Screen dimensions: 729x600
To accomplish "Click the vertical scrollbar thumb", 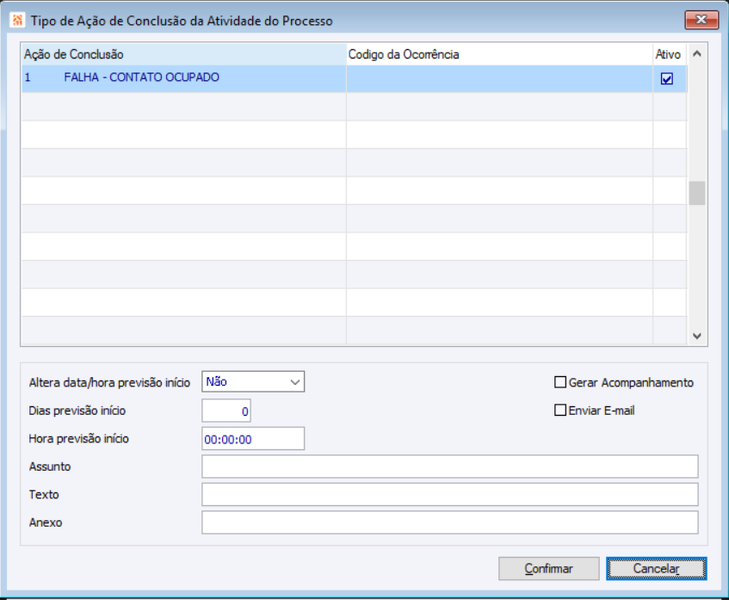I will pos(696,193).
